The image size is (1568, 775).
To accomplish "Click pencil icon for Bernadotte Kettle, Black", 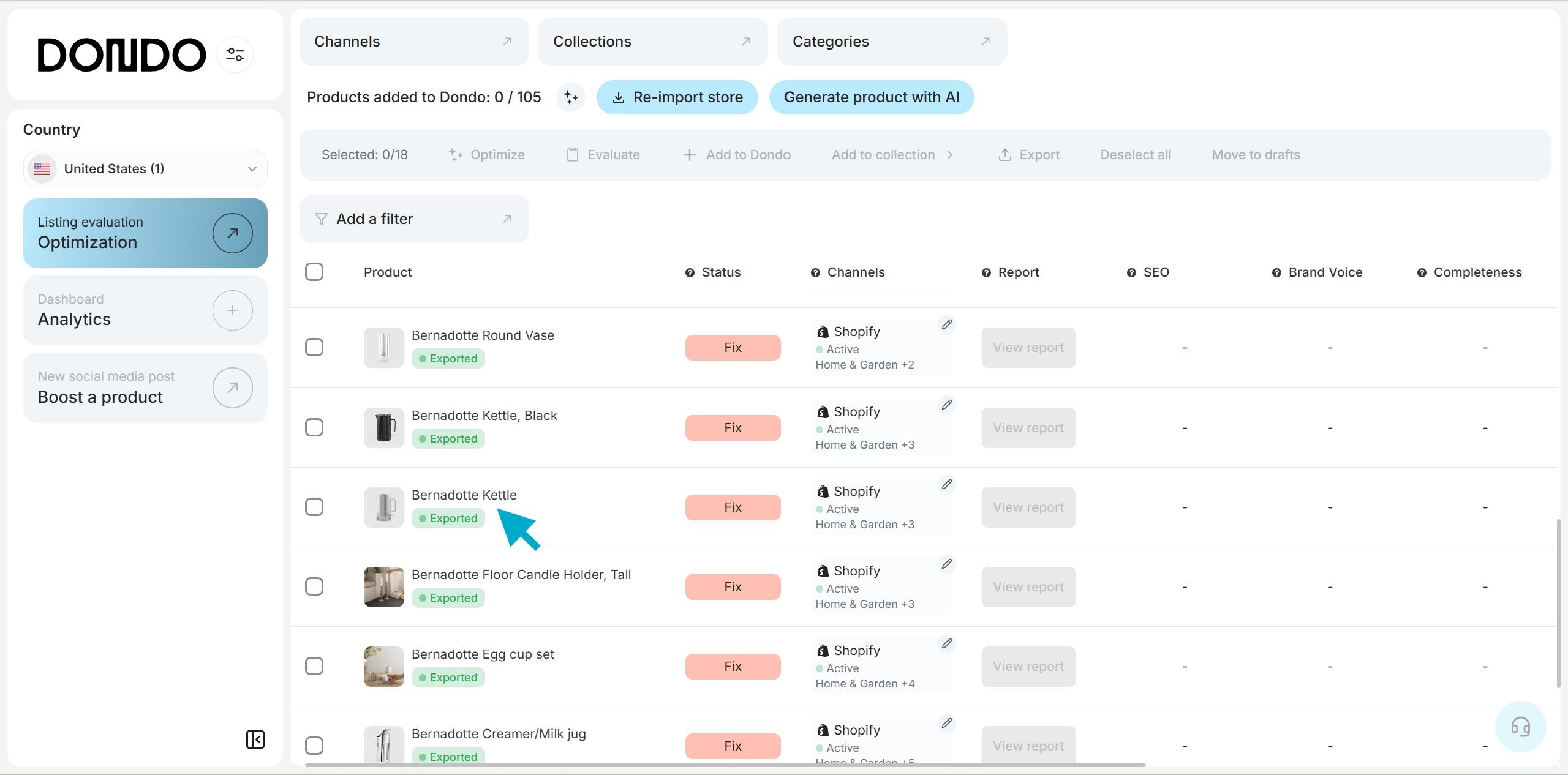I will (946, 405).
